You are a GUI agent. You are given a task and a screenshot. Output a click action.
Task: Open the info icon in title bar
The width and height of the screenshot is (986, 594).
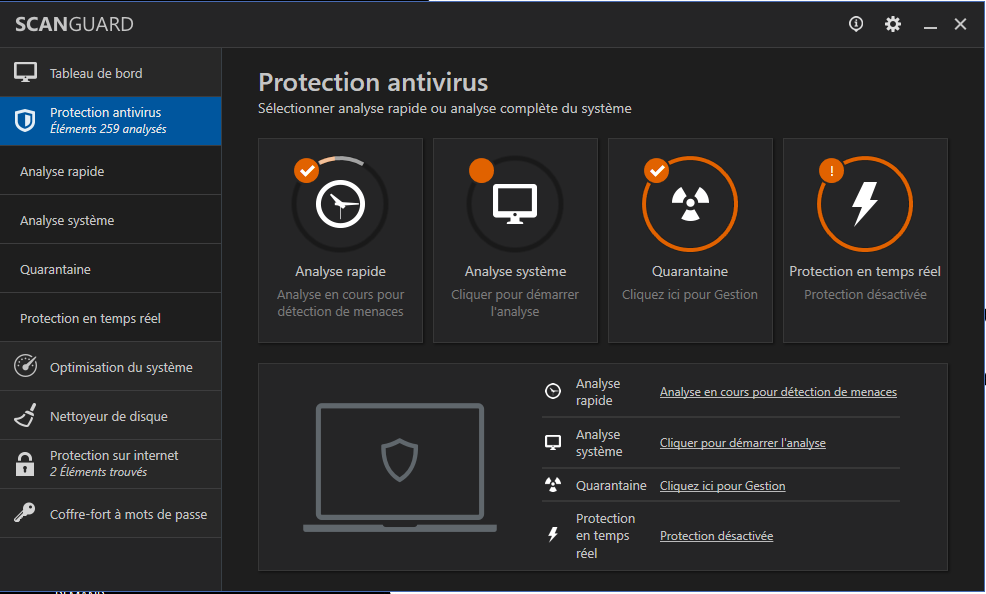(x=856, y=24)
